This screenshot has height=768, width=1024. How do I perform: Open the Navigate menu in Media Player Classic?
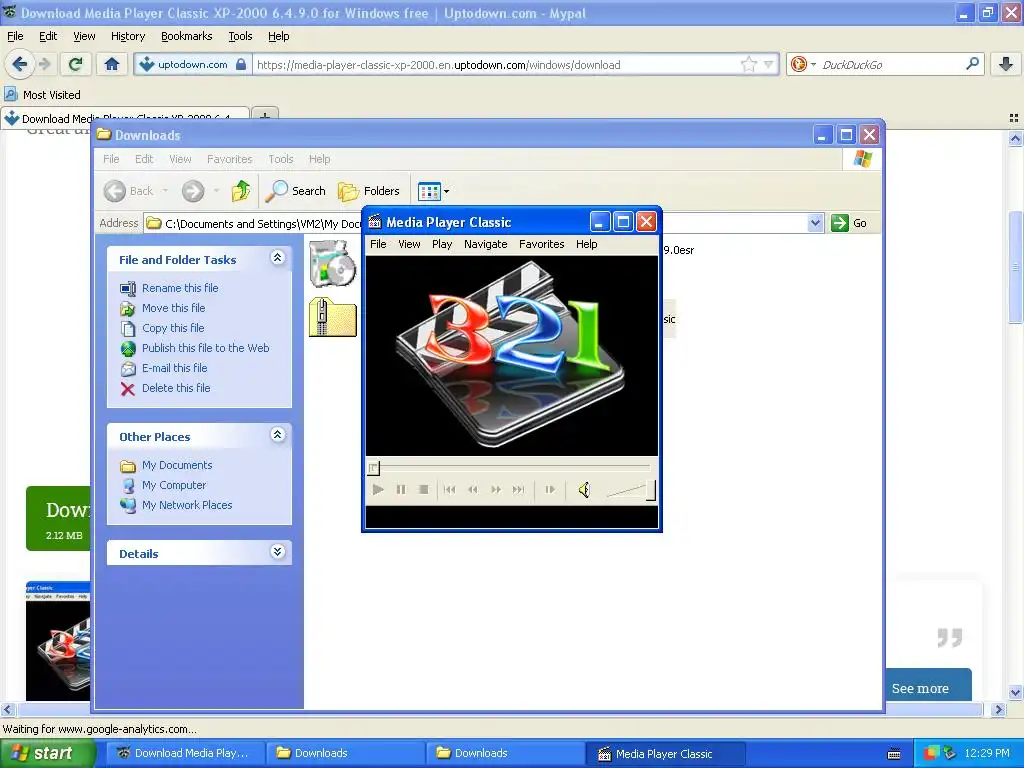(x=485, y=244)
